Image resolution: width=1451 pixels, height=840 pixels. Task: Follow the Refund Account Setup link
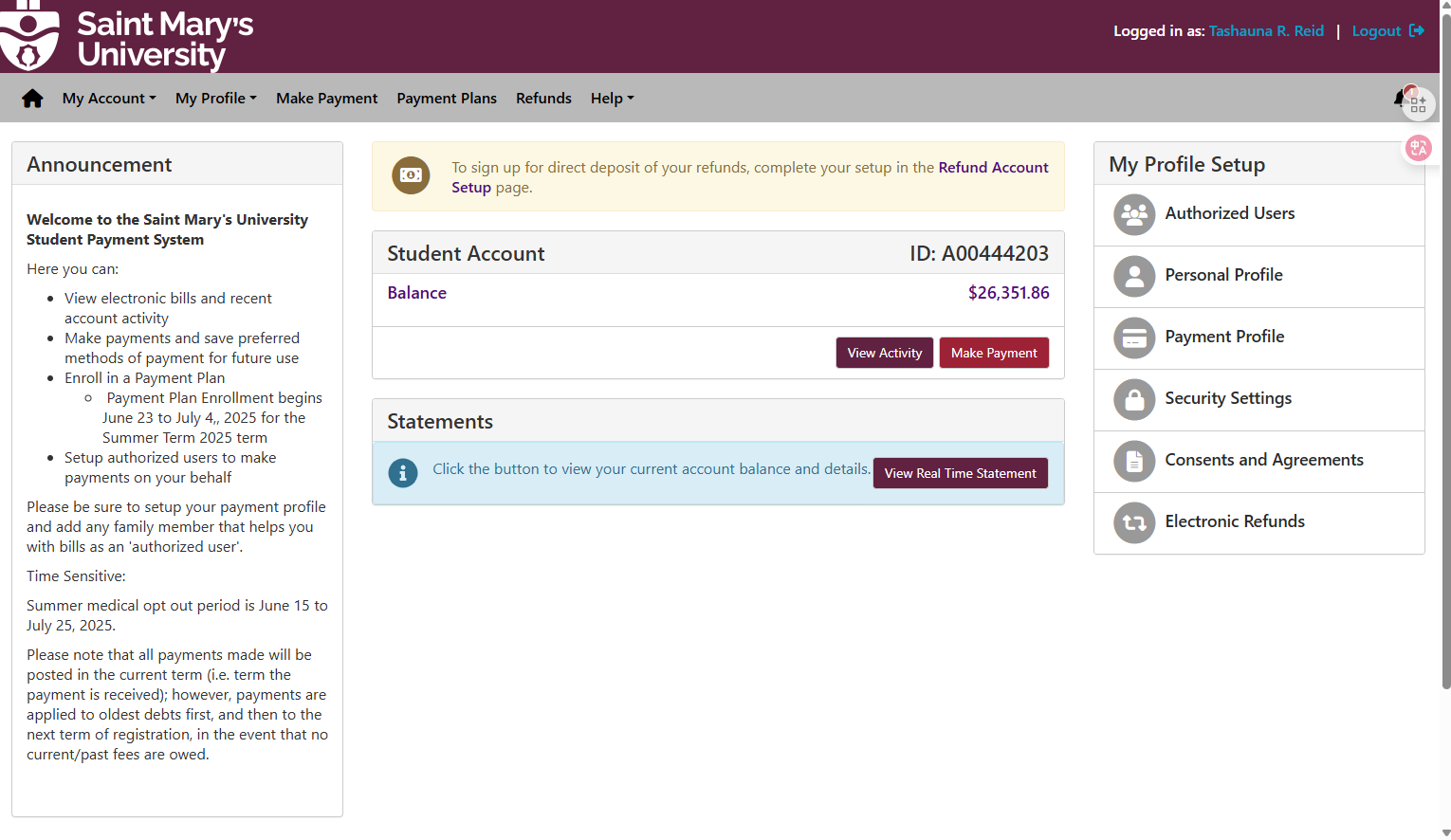pos(992,168)
